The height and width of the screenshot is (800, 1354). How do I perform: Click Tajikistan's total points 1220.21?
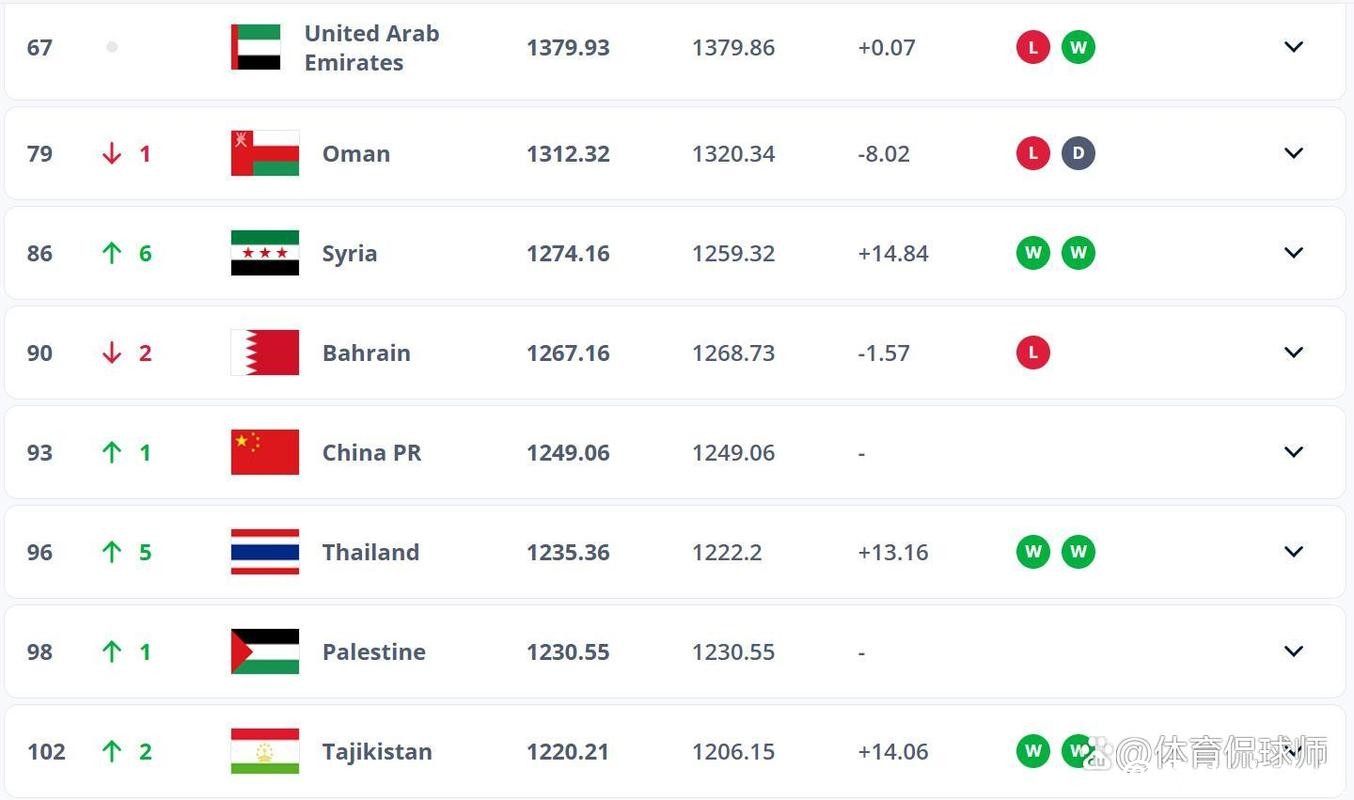click(x=568, y=751)
